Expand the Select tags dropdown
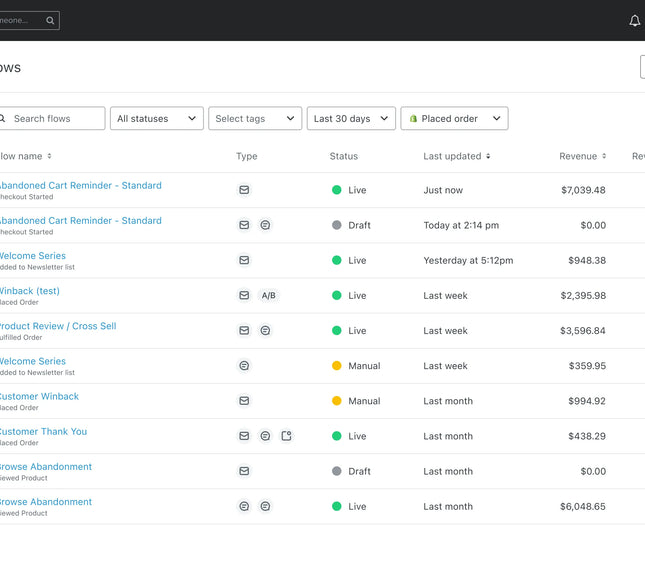Screen dimensions: 645x580 [255, 119]
